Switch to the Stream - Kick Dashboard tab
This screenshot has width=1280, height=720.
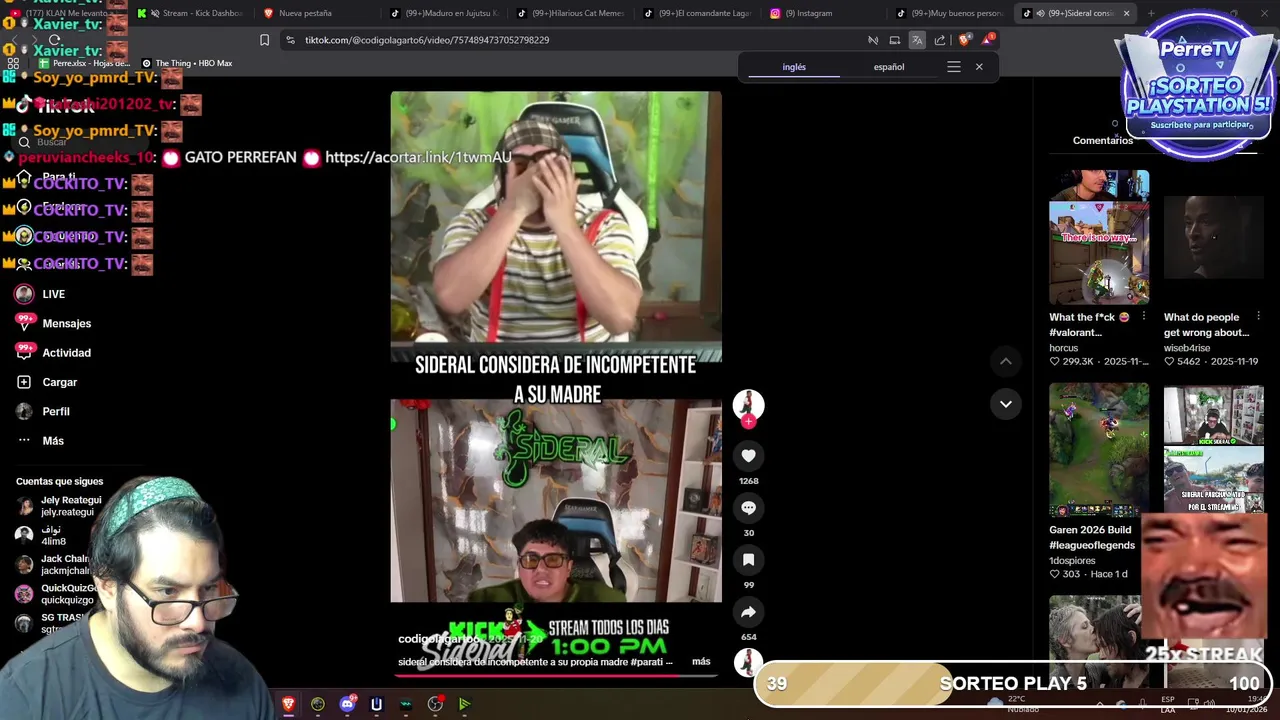point(192,13)
